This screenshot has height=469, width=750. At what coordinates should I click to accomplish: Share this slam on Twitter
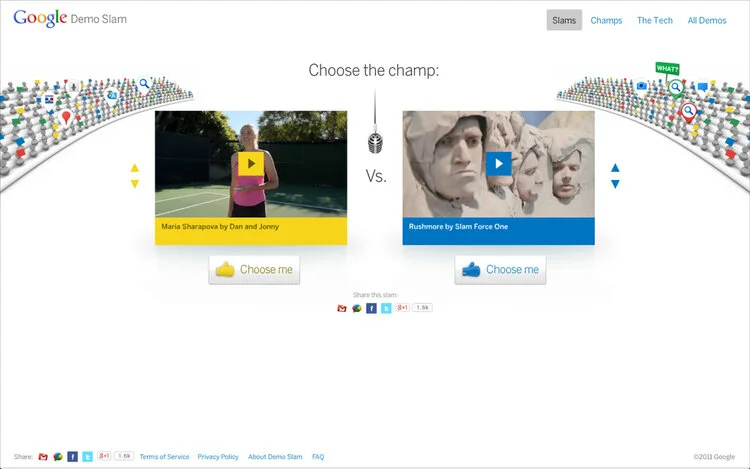point(386,308)
